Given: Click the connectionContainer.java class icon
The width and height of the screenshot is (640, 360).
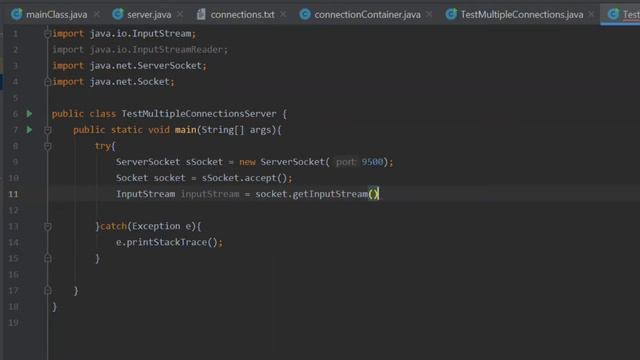Looking at the screenshot, I should click(304, 14).
